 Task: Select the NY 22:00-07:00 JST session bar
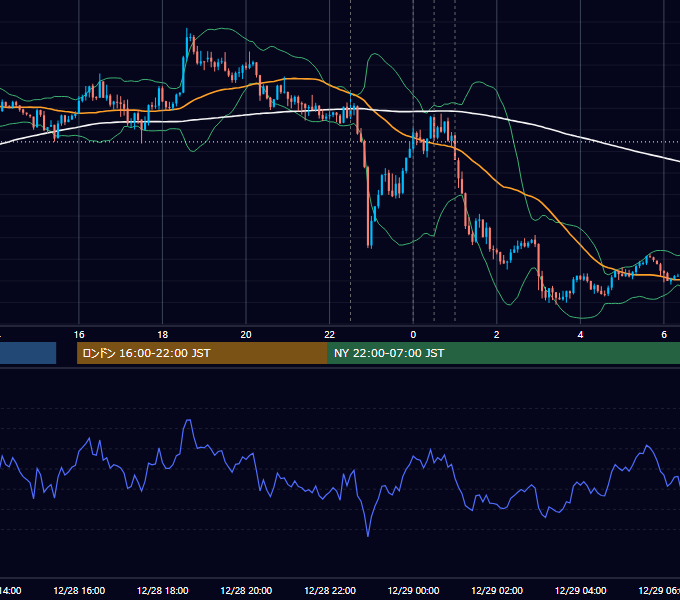click(x=503, y=353)
